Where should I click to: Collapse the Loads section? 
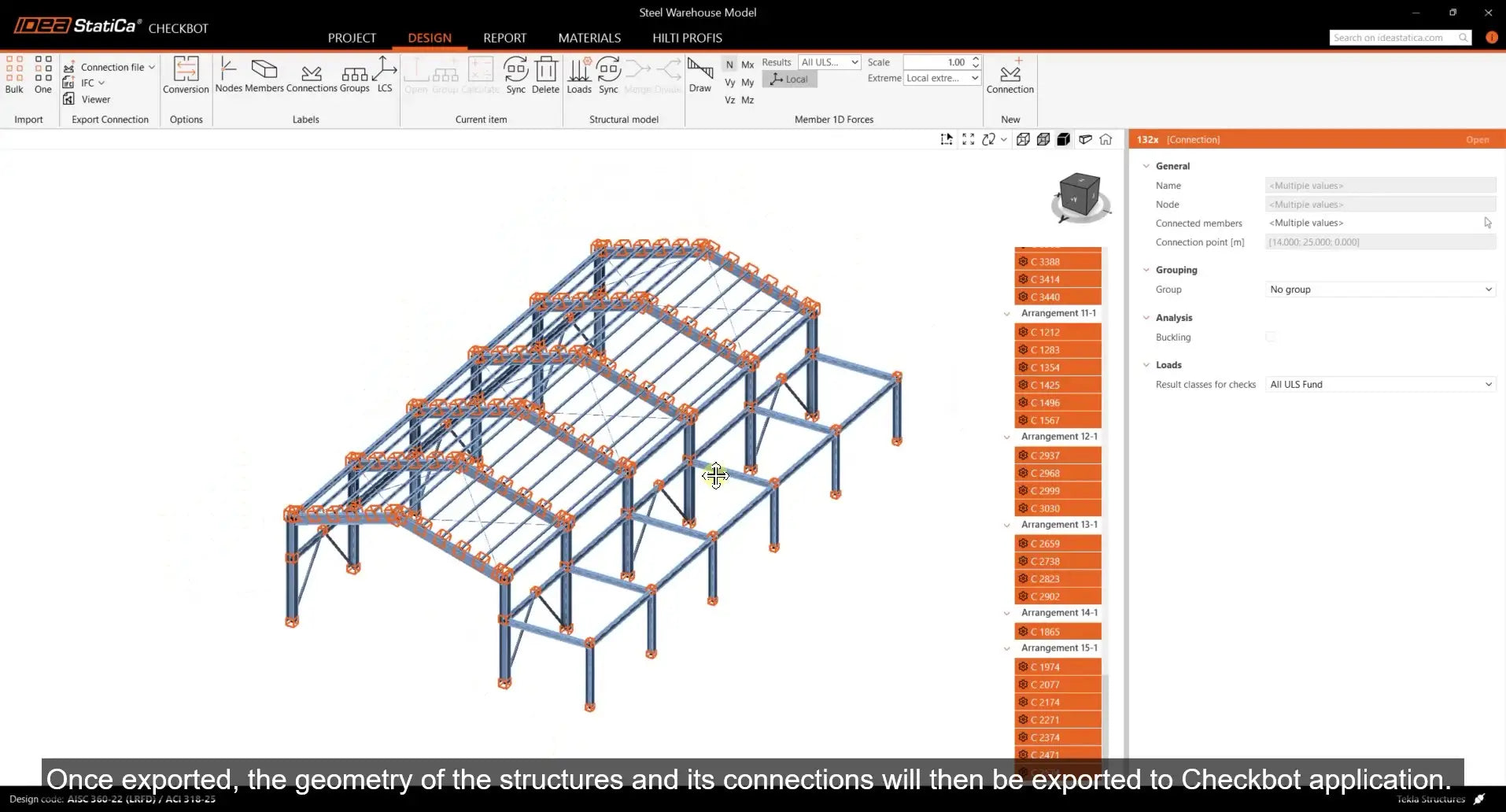(1146, 365)
